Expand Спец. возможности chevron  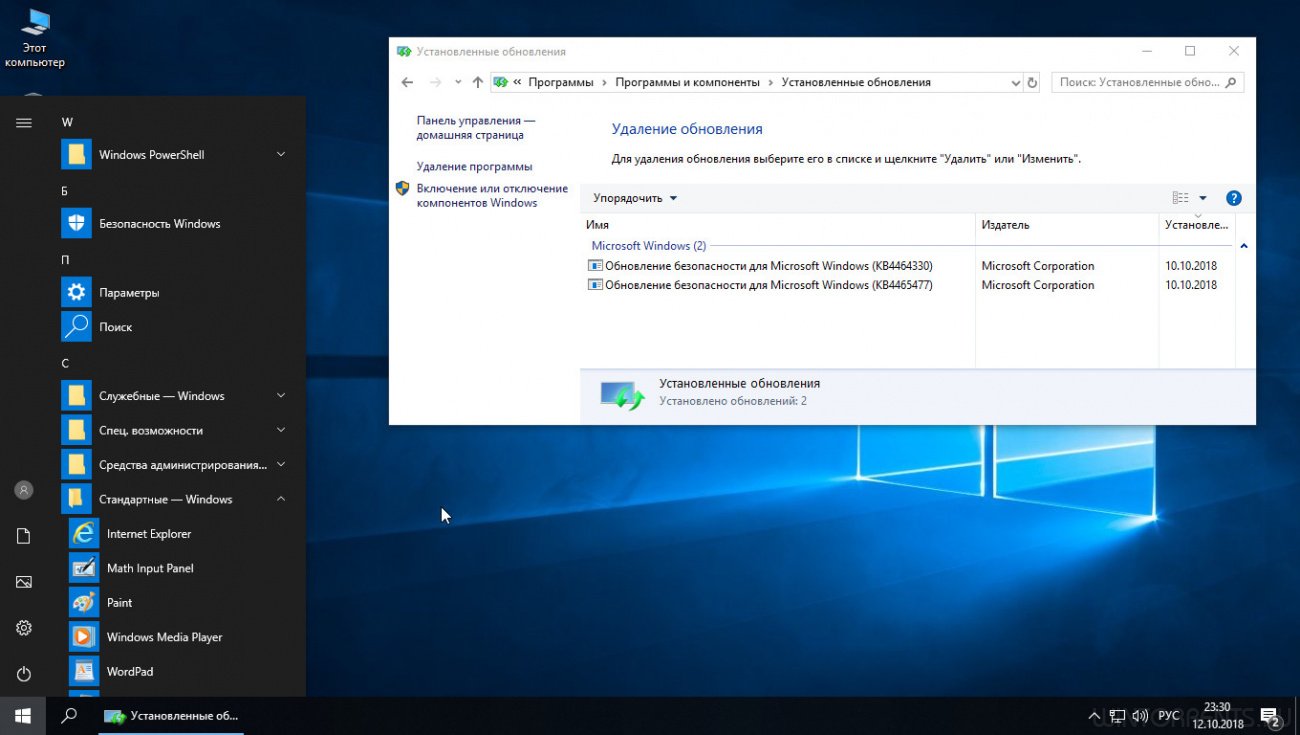[x=281, y=430]
